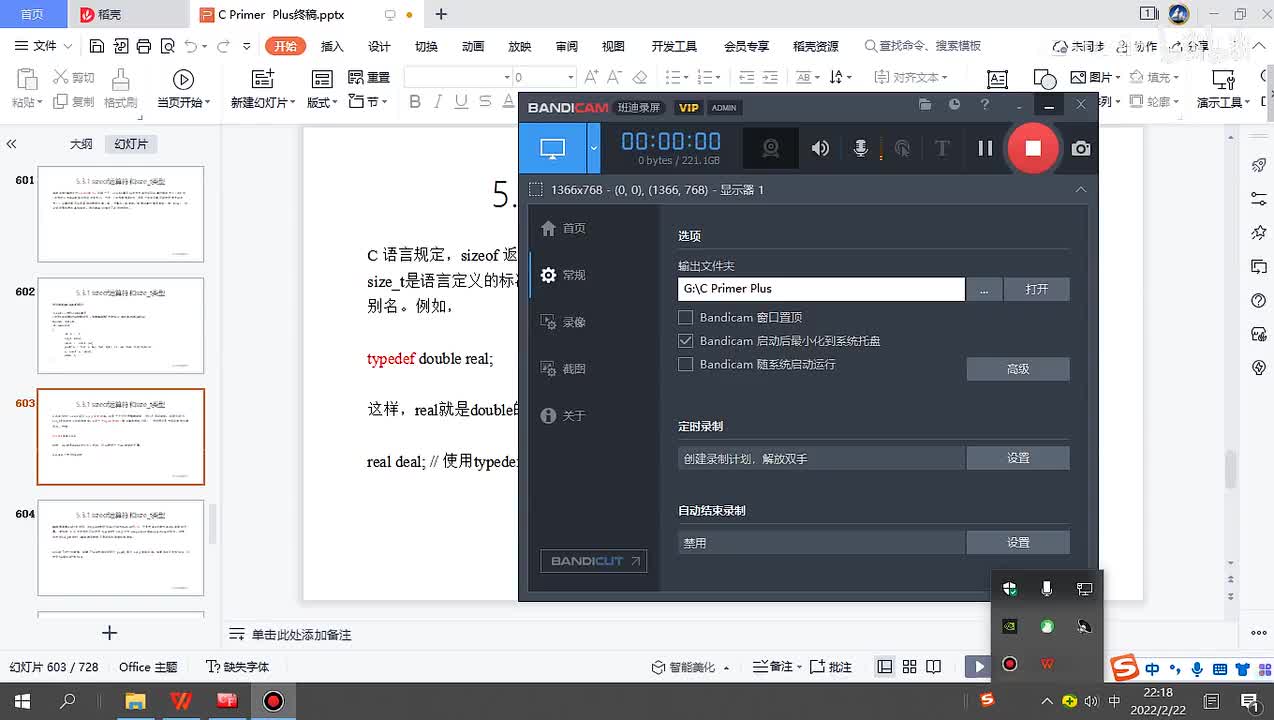
Task: Toggle underline U formatting
Action: click(x=461, y=101)
